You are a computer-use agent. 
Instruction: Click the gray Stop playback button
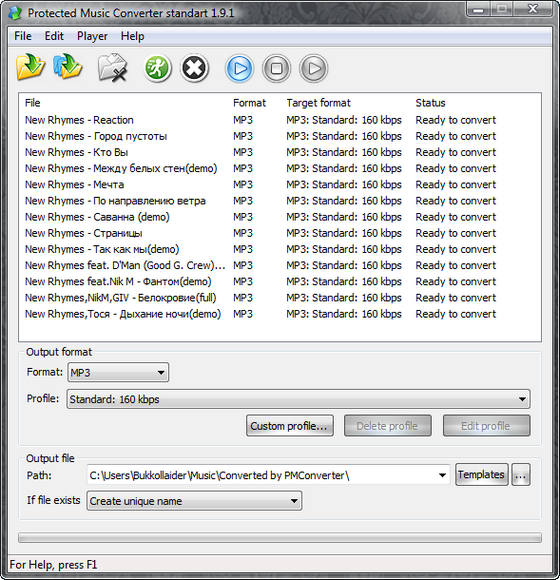point(276,68)
